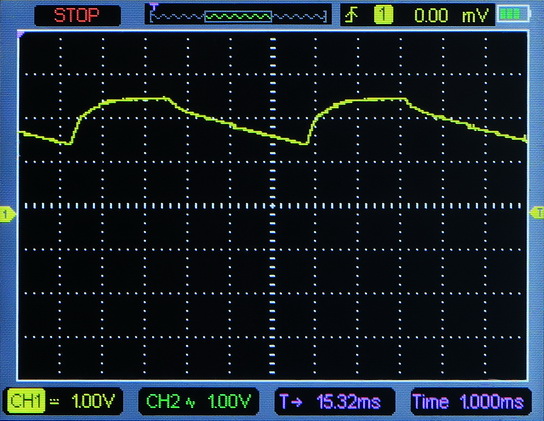Click the channel 1 ground level marker
Viewport: 544px width, 421px height.
point(8,215)
